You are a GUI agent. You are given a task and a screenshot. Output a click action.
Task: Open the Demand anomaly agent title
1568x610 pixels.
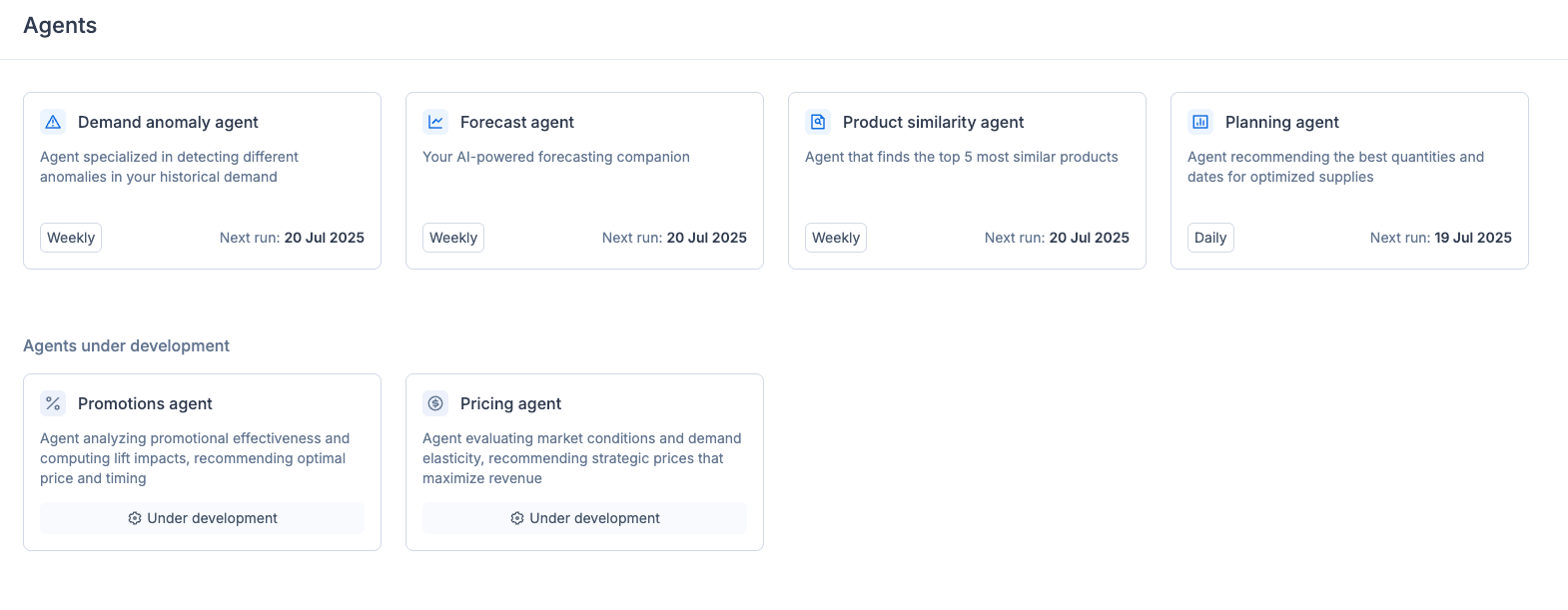click(x=168, y=122)
